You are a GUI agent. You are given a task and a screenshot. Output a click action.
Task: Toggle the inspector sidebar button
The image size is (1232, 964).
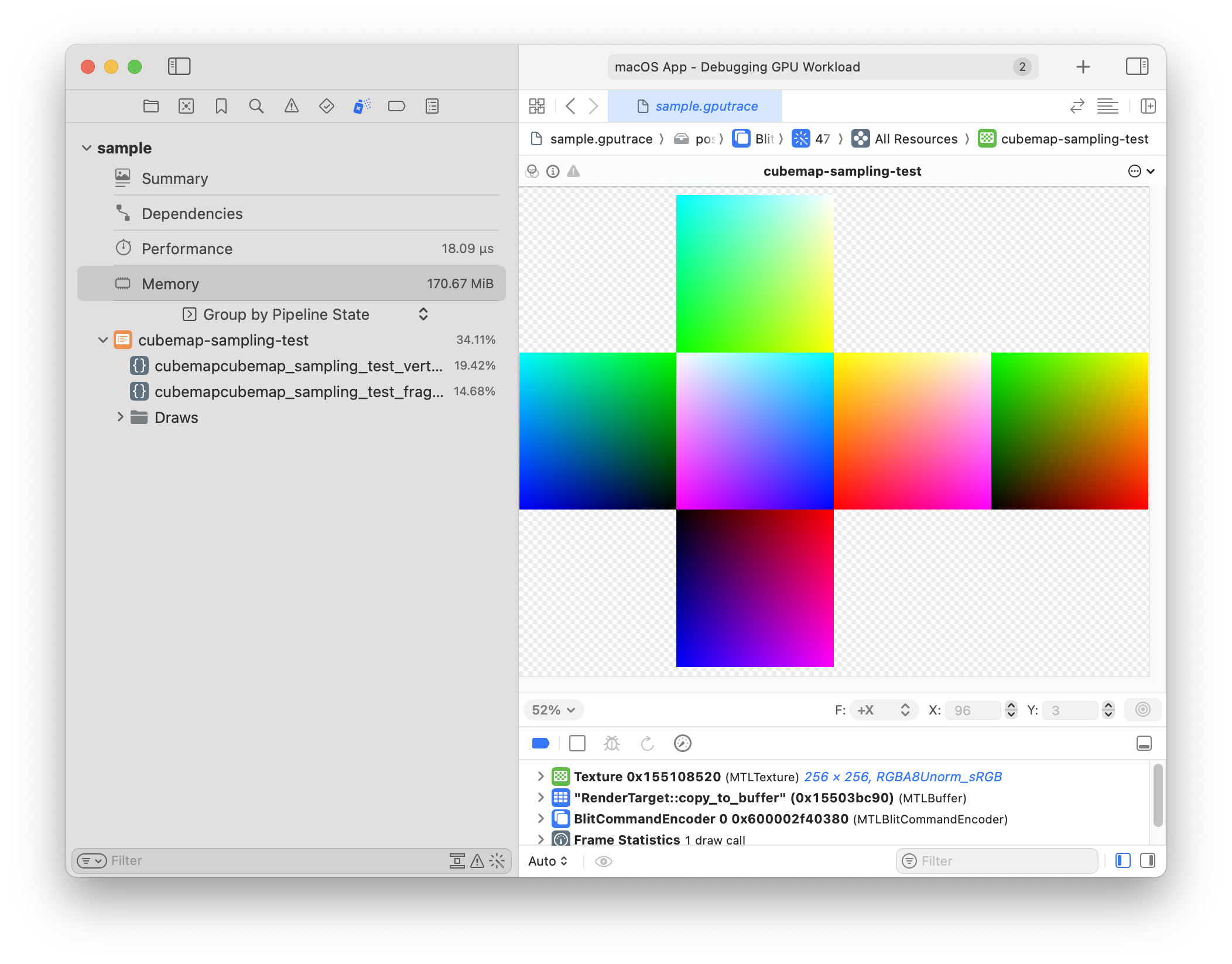click(1137, 66)
